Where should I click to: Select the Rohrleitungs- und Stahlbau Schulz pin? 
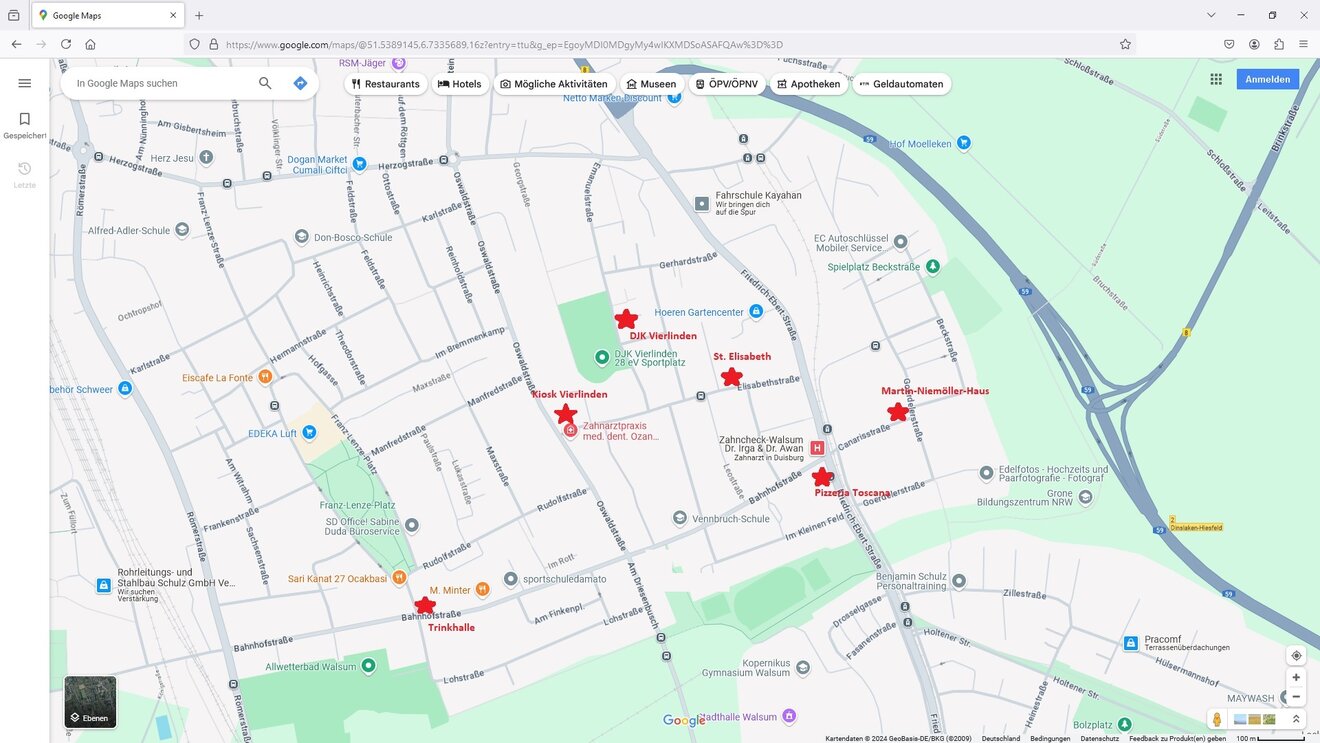coord(104,585)
